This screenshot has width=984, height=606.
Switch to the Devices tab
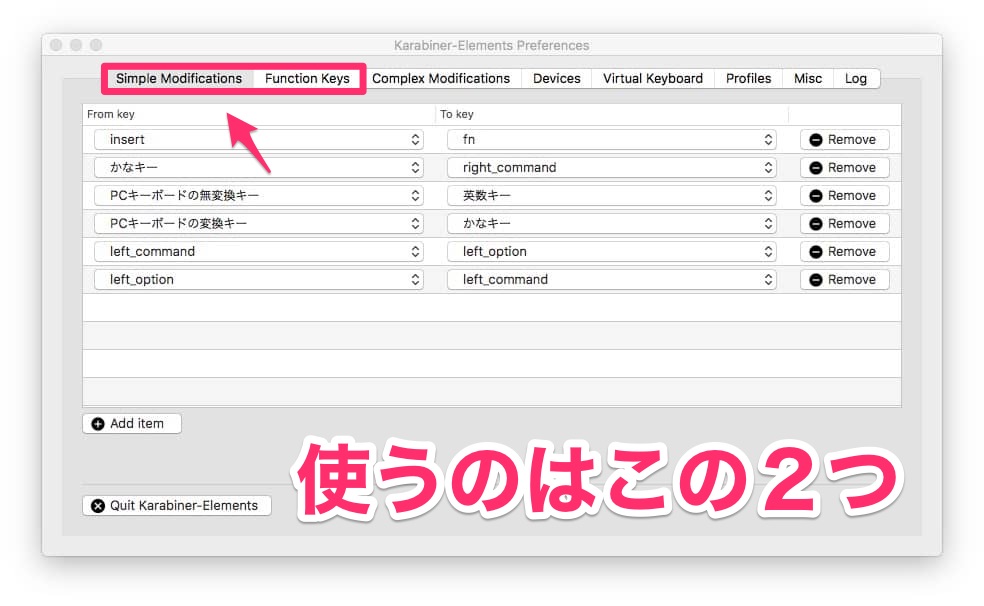point(557,78)
